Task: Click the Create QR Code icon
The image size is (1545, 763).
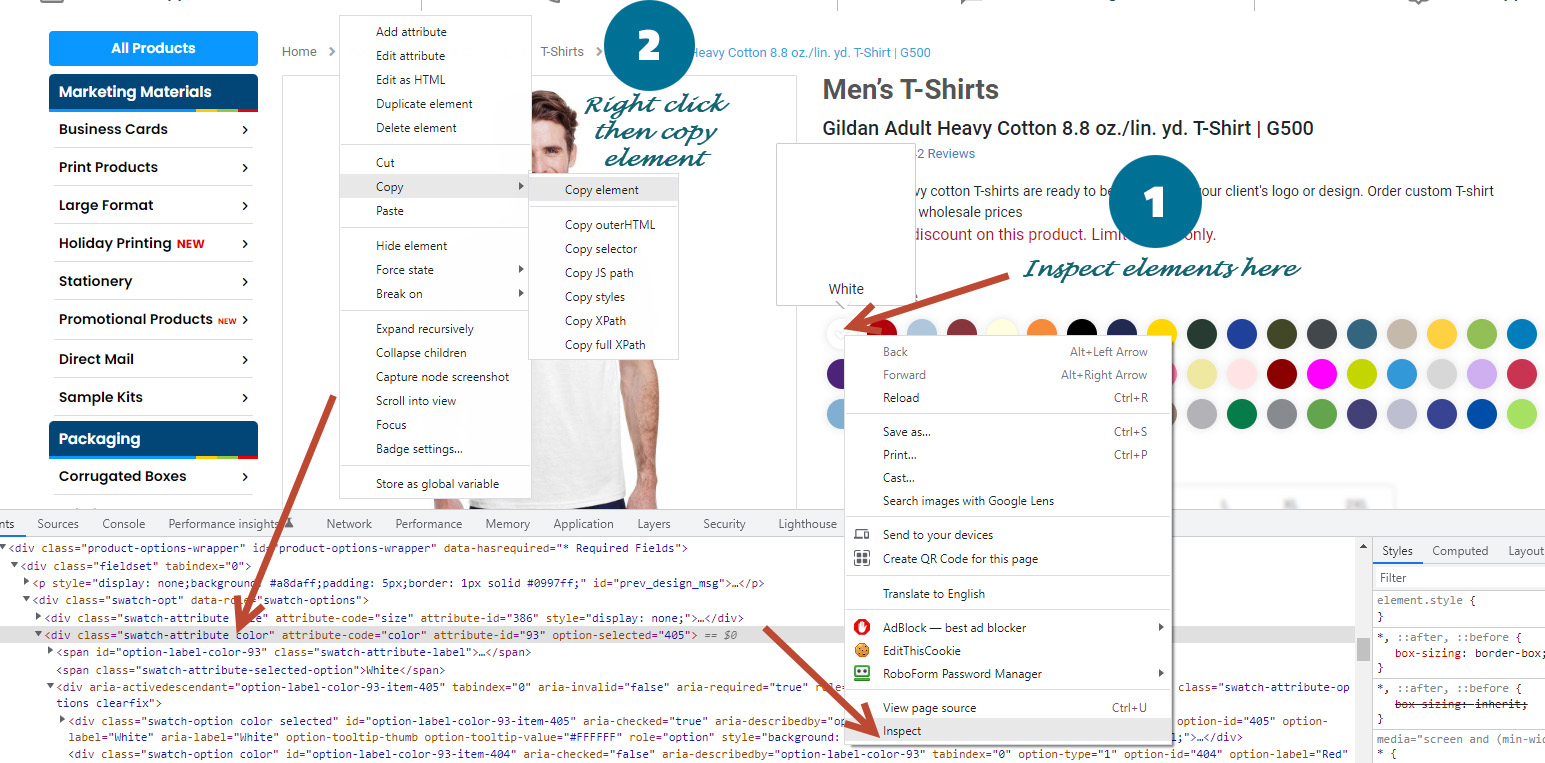Action: 862,559
